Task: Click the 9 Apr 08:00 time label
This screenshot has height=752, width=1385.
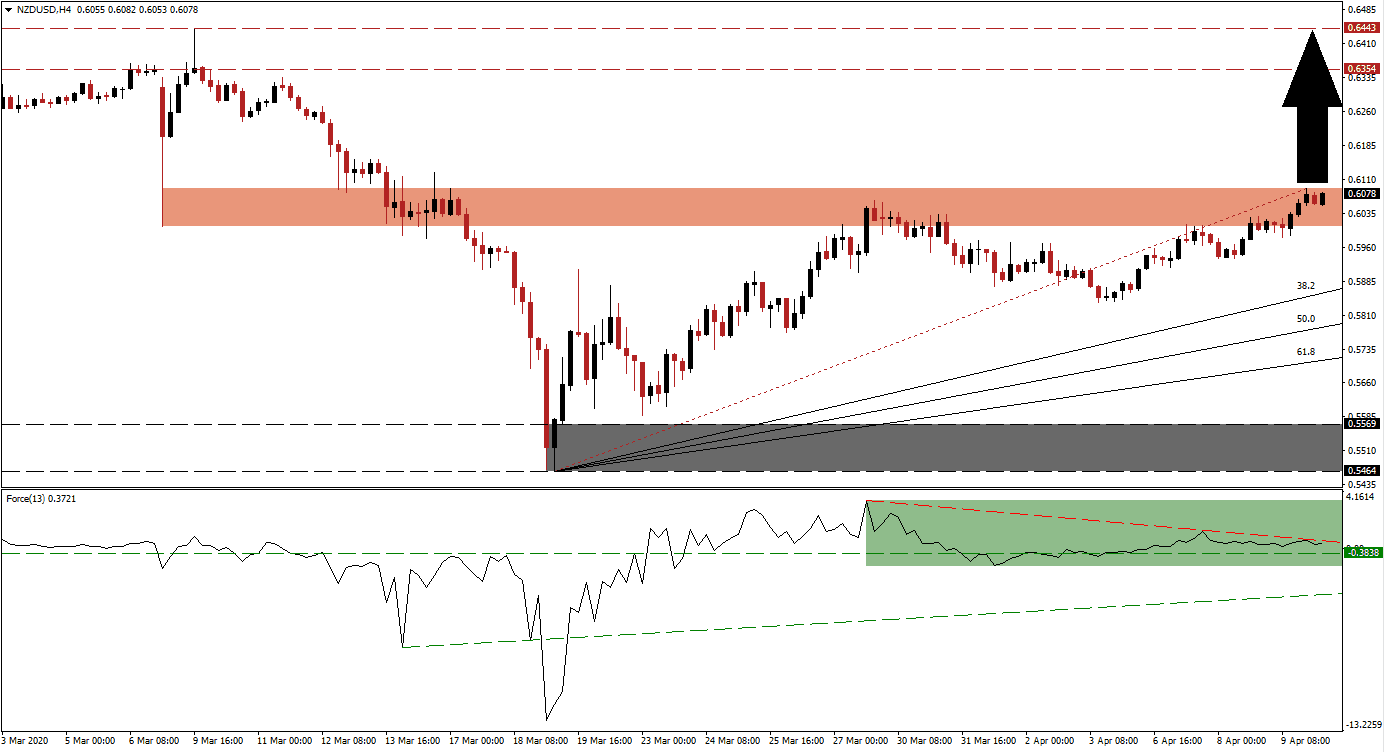Action: [1305, 741]
